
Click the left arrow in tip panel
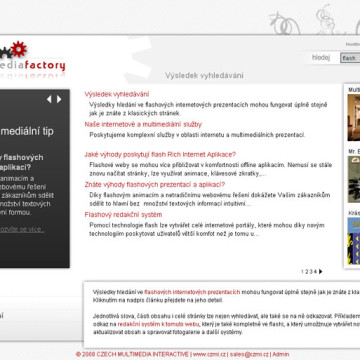(49, 99)
